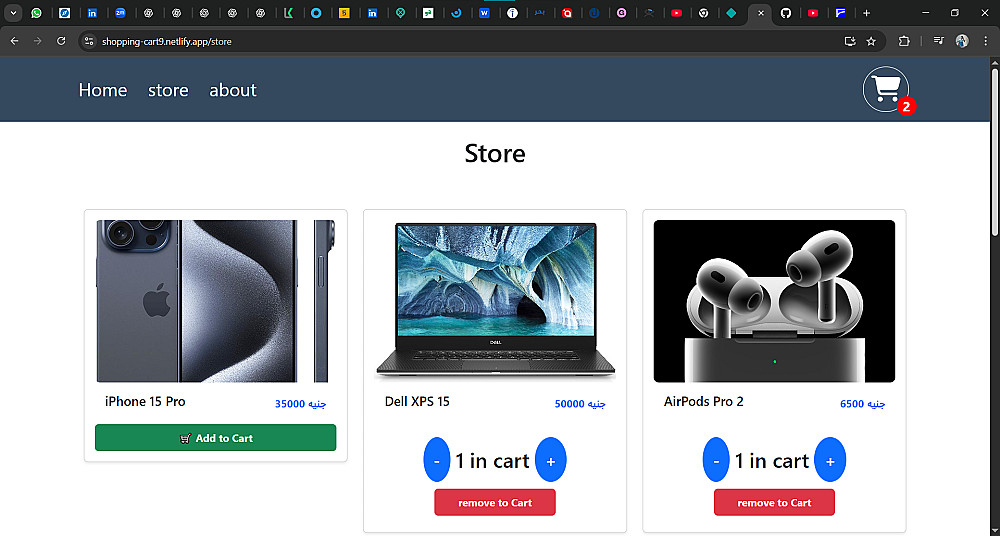
Task: Click the Dell XPS 15 laptop image
Action: click(x=495, y=301)
